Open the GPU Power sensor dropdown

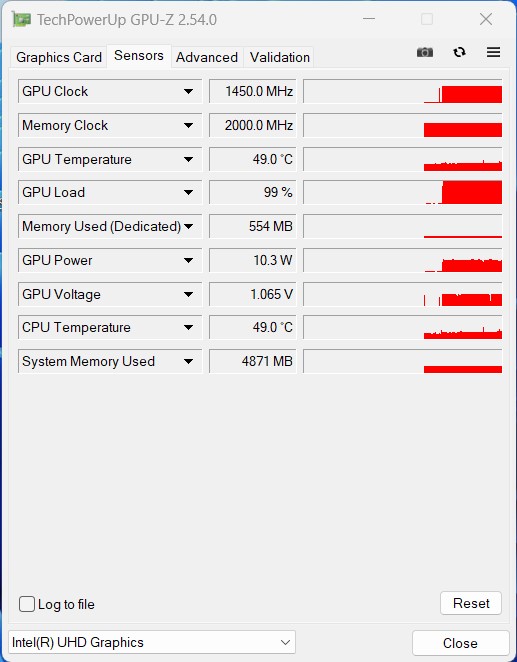pos(188,260)
